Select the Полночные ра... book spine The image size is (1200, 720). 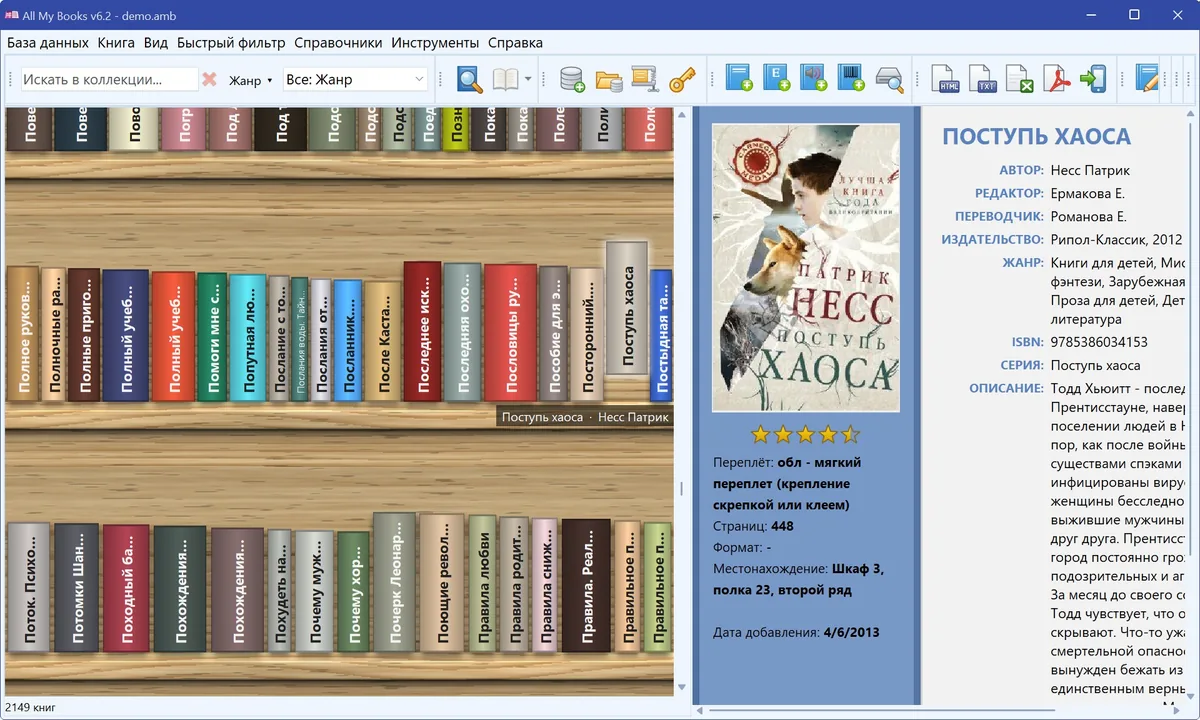click(x=53, y=335)
